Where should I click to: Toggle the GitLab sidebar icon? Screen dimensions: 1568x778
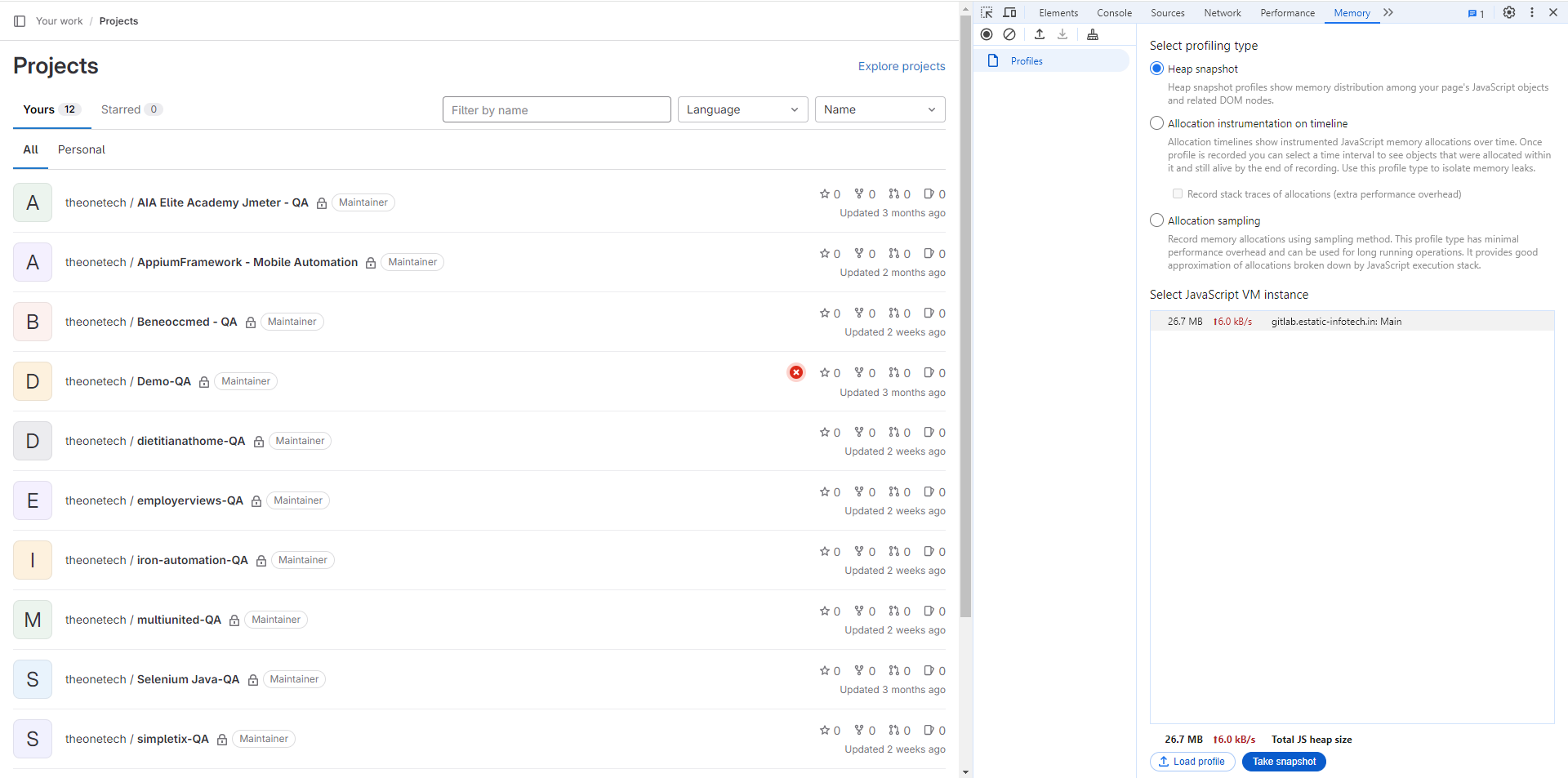pos(20,21)
